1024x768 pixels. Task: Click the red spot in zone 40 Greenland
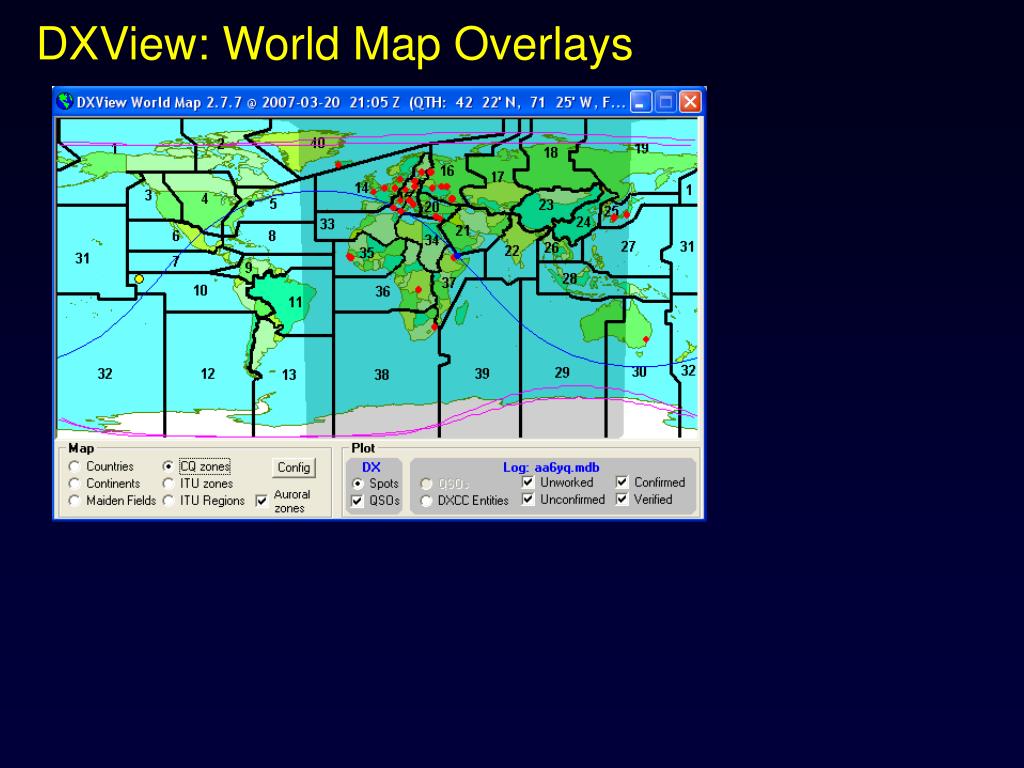point(338,165)
